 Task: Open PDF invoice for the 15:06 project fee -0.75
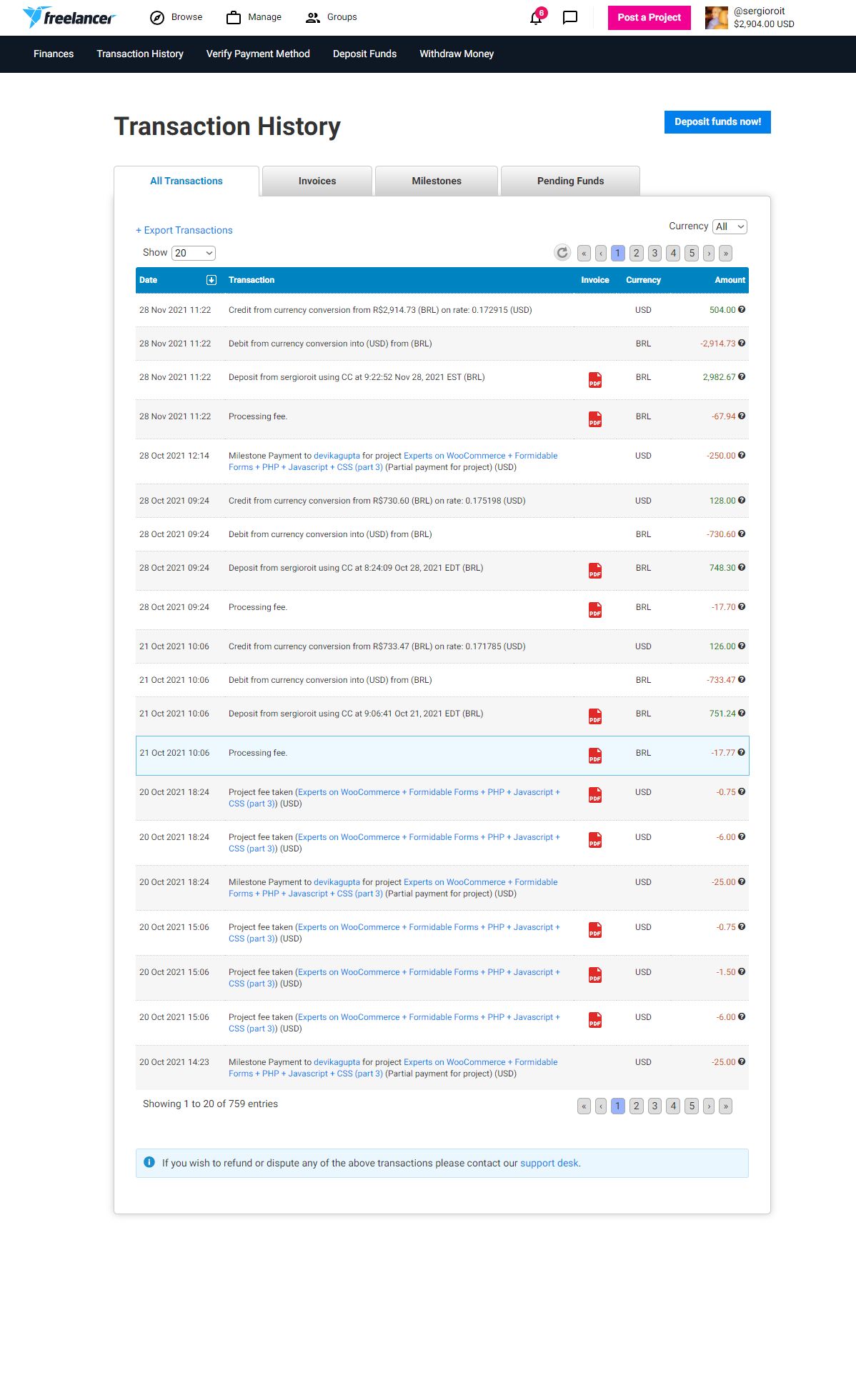pyautogui.click(x=595, y=930)
